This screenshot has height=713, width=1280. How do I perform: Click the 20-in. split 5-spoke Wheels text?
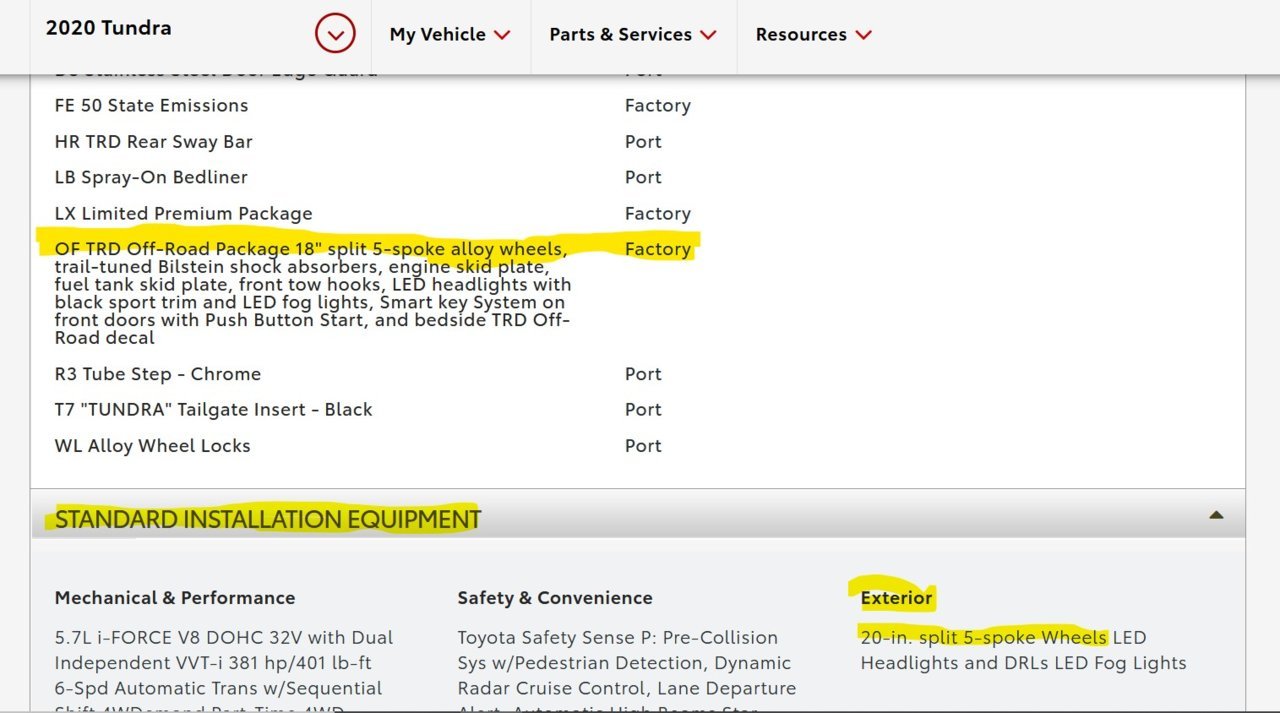(x=984, y=637)
